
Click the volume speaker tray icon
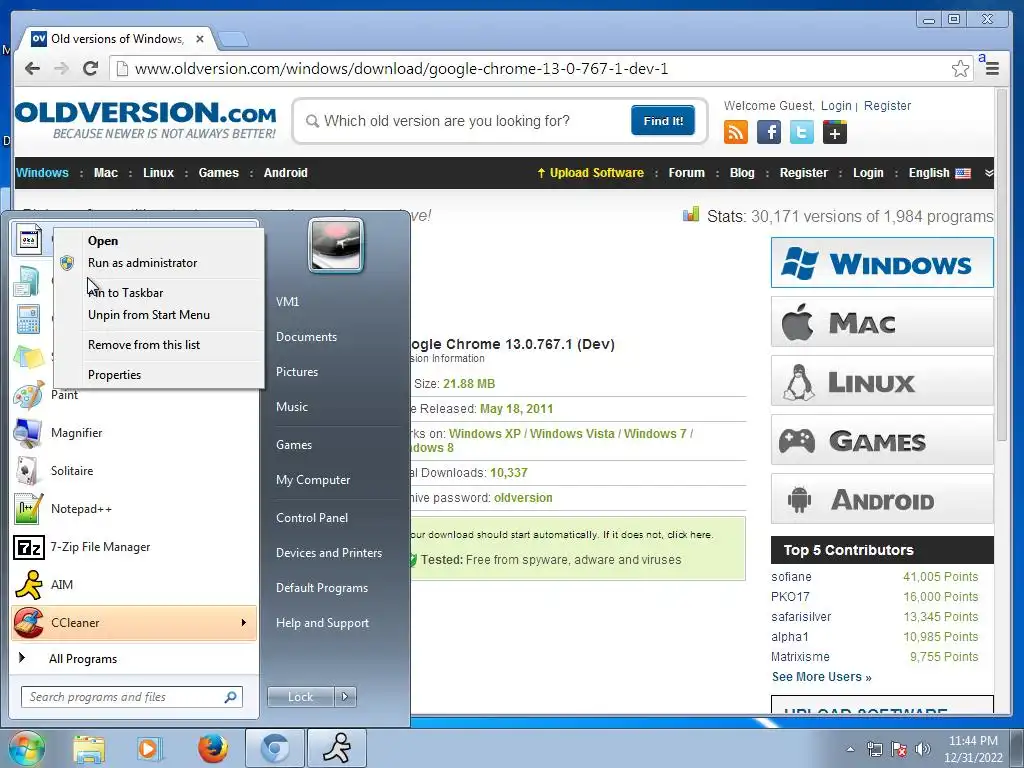[x=923, y=749]
